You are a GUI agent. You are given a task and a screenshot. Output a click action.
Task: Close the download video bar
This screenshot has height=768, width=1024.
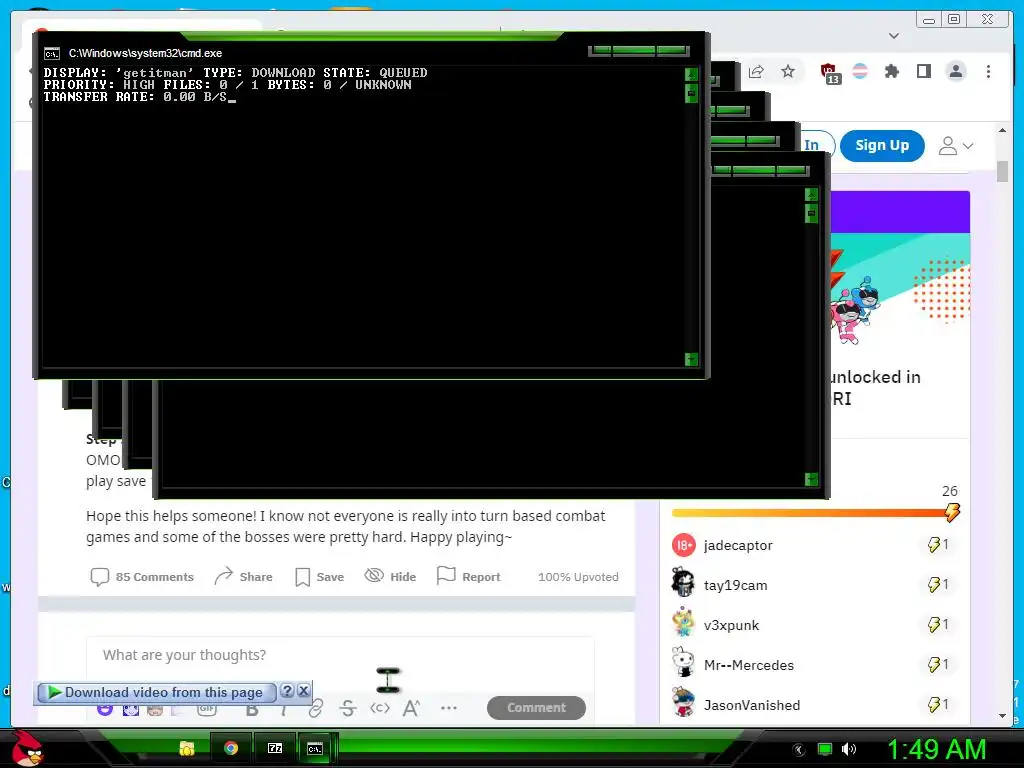pos(303,691)
